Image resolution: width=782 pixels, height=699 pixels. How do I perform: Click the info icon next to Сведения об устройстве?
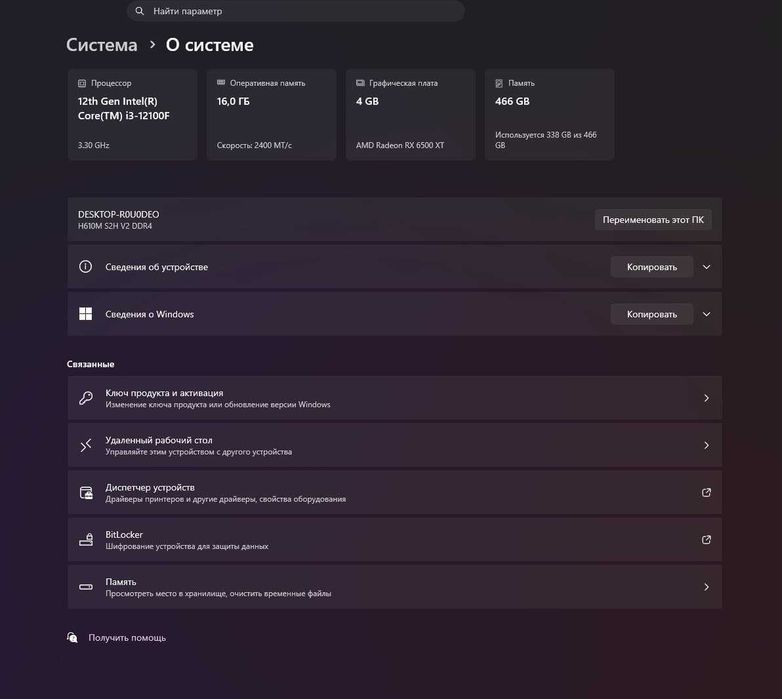[x=85, y=267]
